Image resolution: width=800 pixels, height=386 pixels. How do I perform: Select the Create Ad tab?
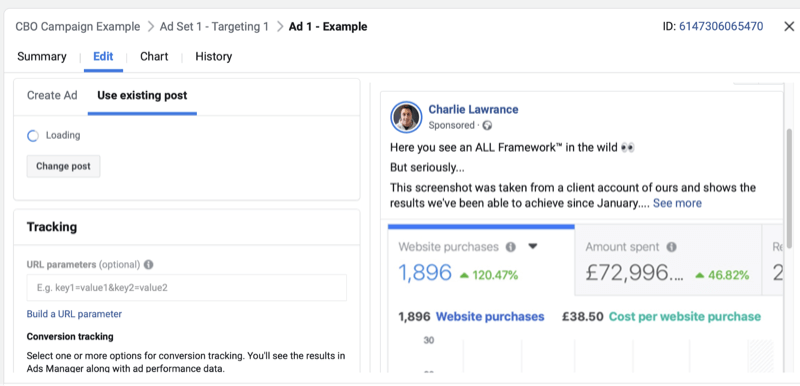point(52,95)
